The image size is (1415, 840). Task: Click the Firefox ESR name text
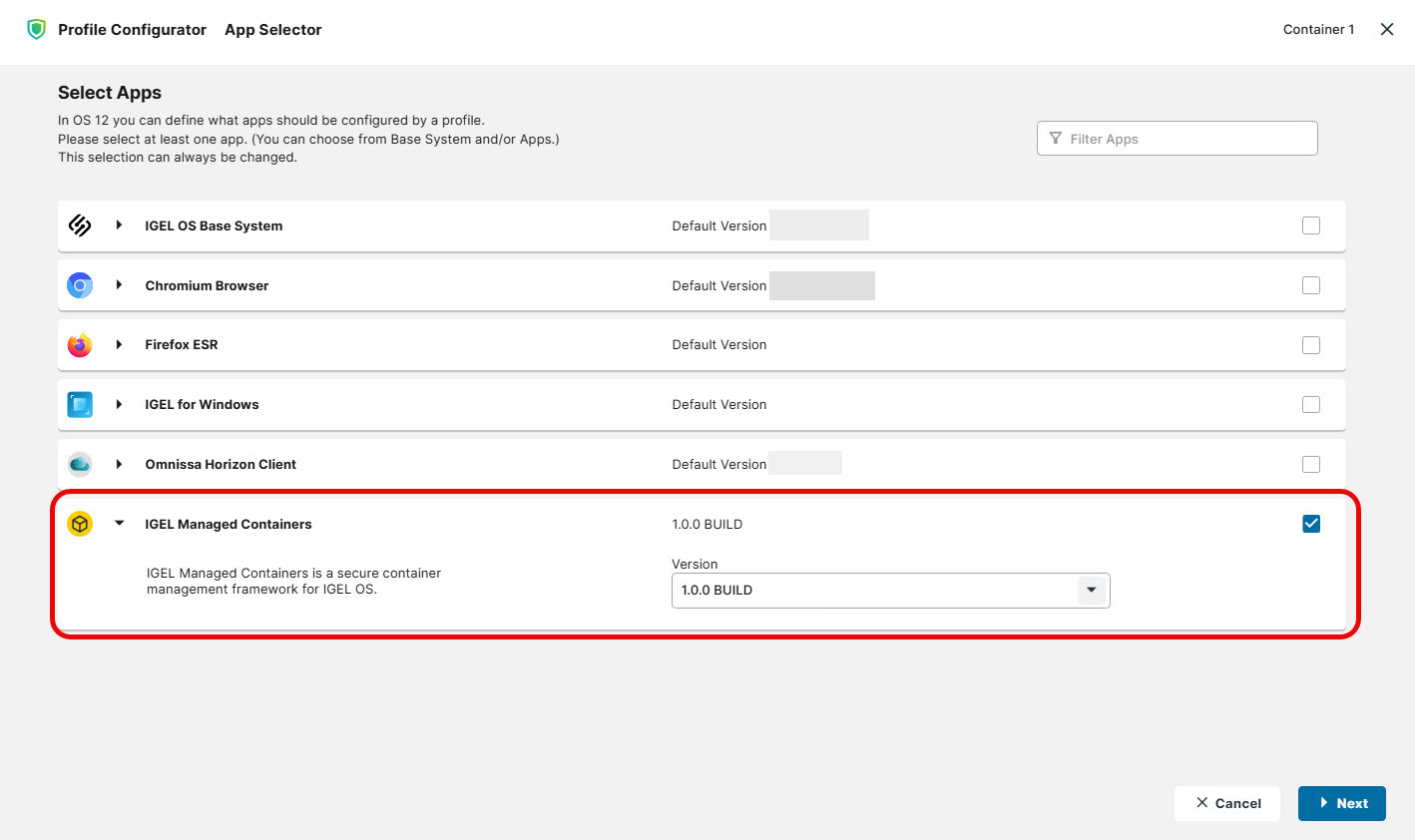pos(182,345)
